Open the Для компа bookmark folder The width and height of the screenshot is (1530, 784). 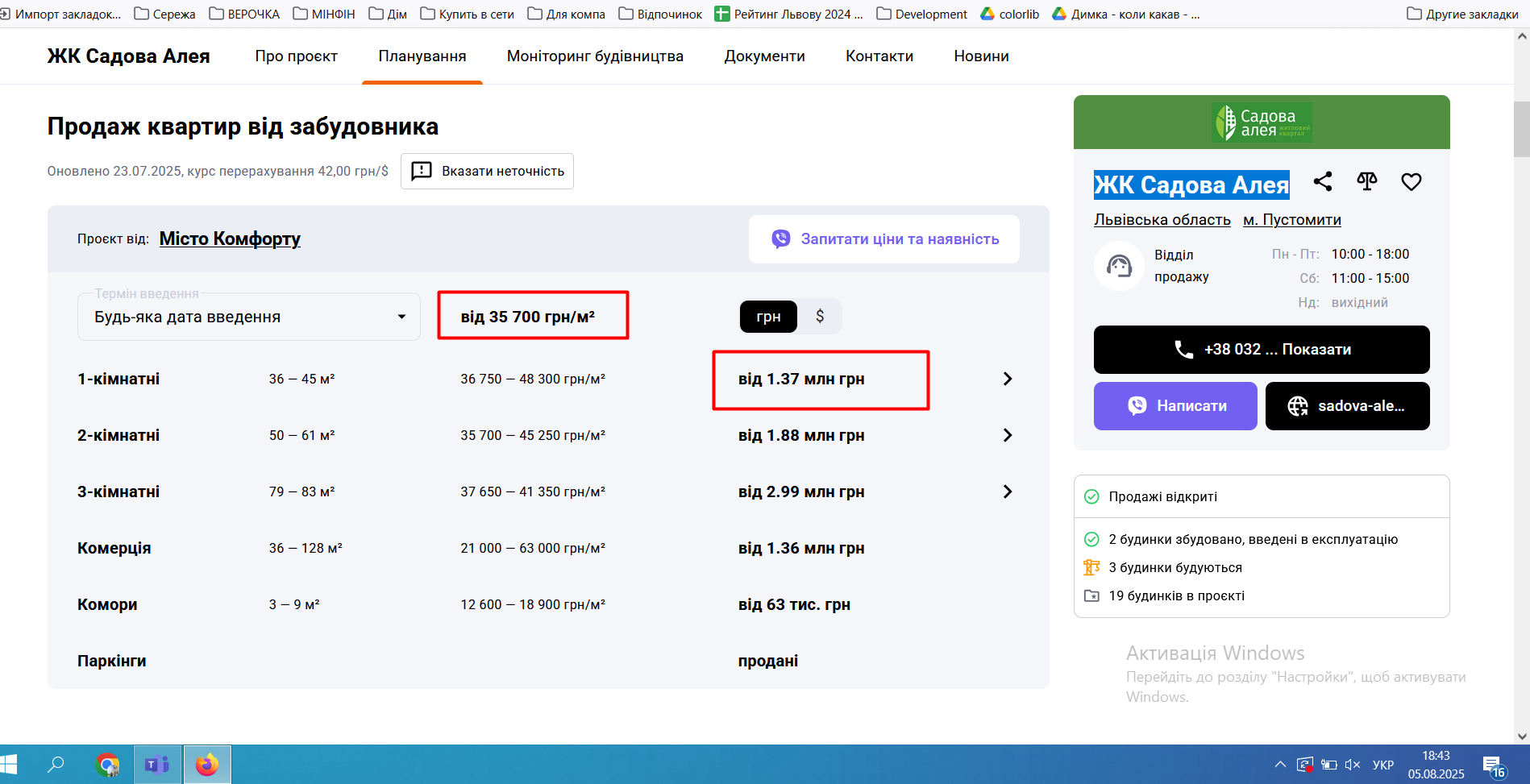click(566, 14)
